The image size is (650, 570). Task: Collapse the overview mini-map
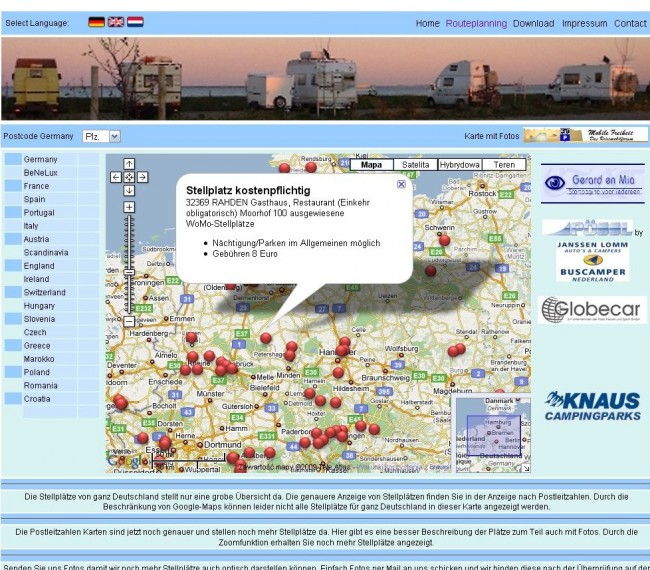[525, 466]
